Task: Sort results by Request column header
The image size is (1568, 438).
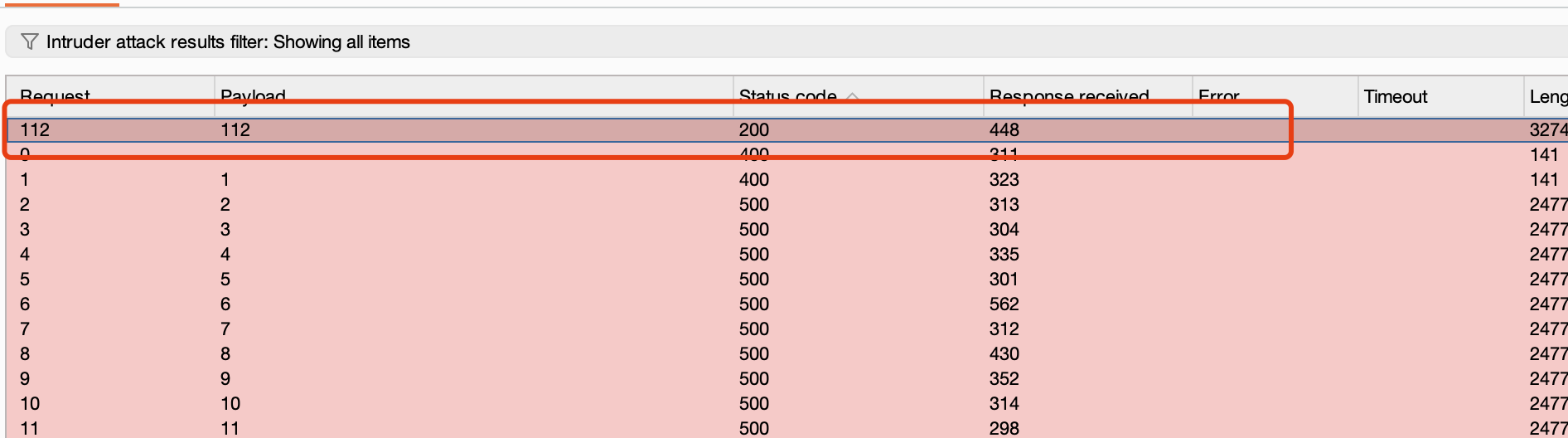Action: (56, 95)
